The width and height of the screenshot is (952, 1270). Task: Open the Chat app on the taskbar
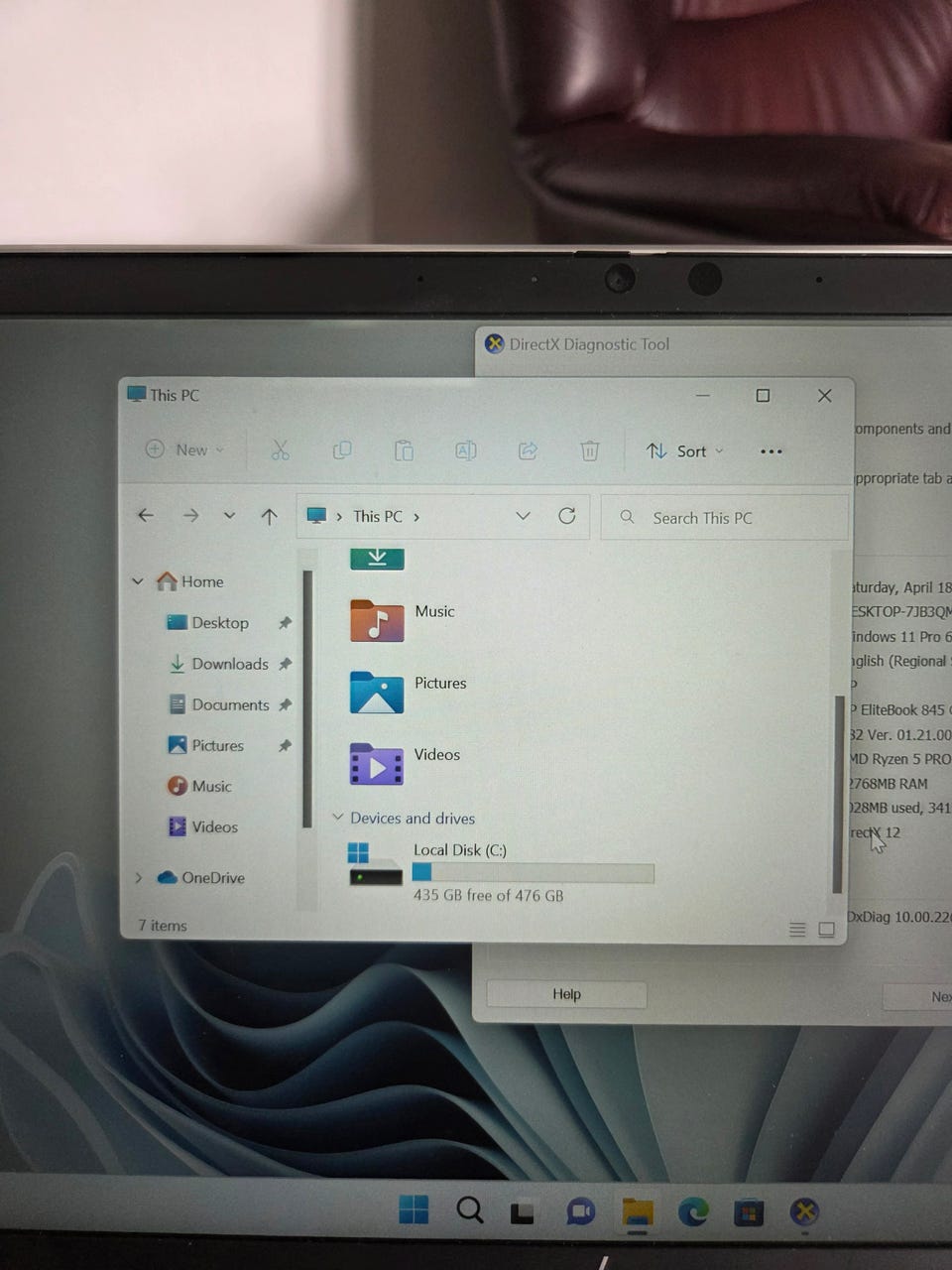580,1211
